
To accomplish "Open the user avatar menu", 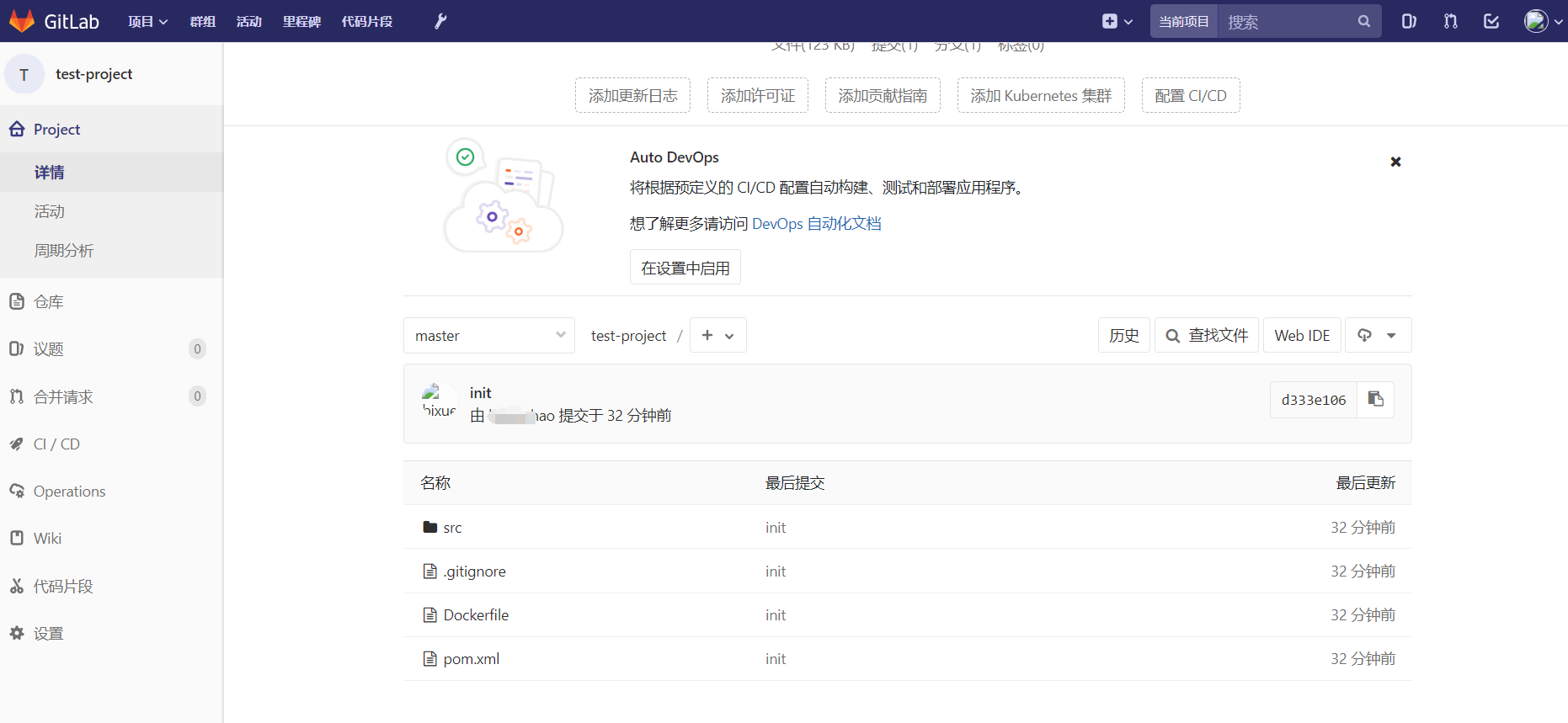I will (1544, 21).
